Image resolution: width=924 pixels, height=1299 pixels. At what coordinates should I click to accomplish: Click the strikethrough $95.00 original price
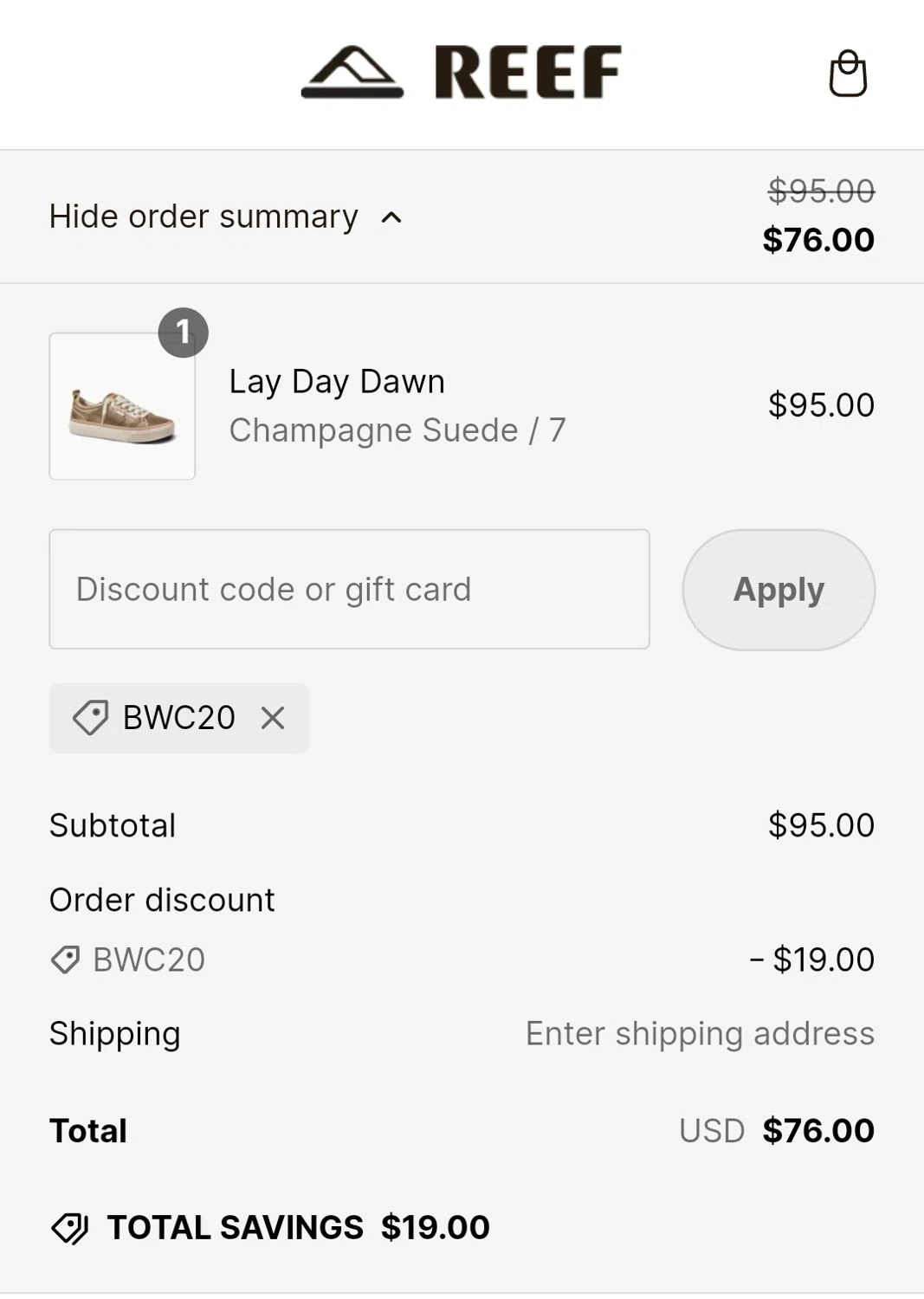pyautogui.click(x=821, y=191)
